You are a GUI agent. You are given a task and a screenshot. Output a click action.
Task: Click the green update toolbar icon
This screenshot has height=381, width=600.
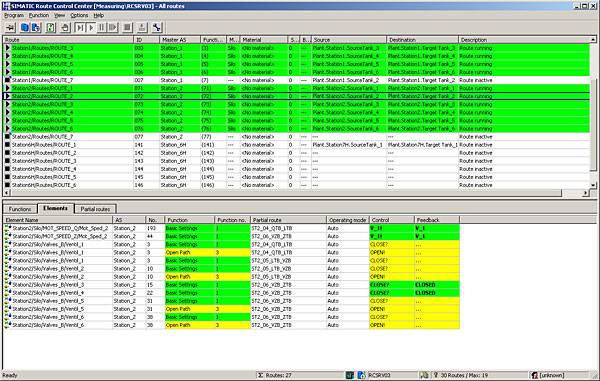pyautogui.click(x=51, y=28)
